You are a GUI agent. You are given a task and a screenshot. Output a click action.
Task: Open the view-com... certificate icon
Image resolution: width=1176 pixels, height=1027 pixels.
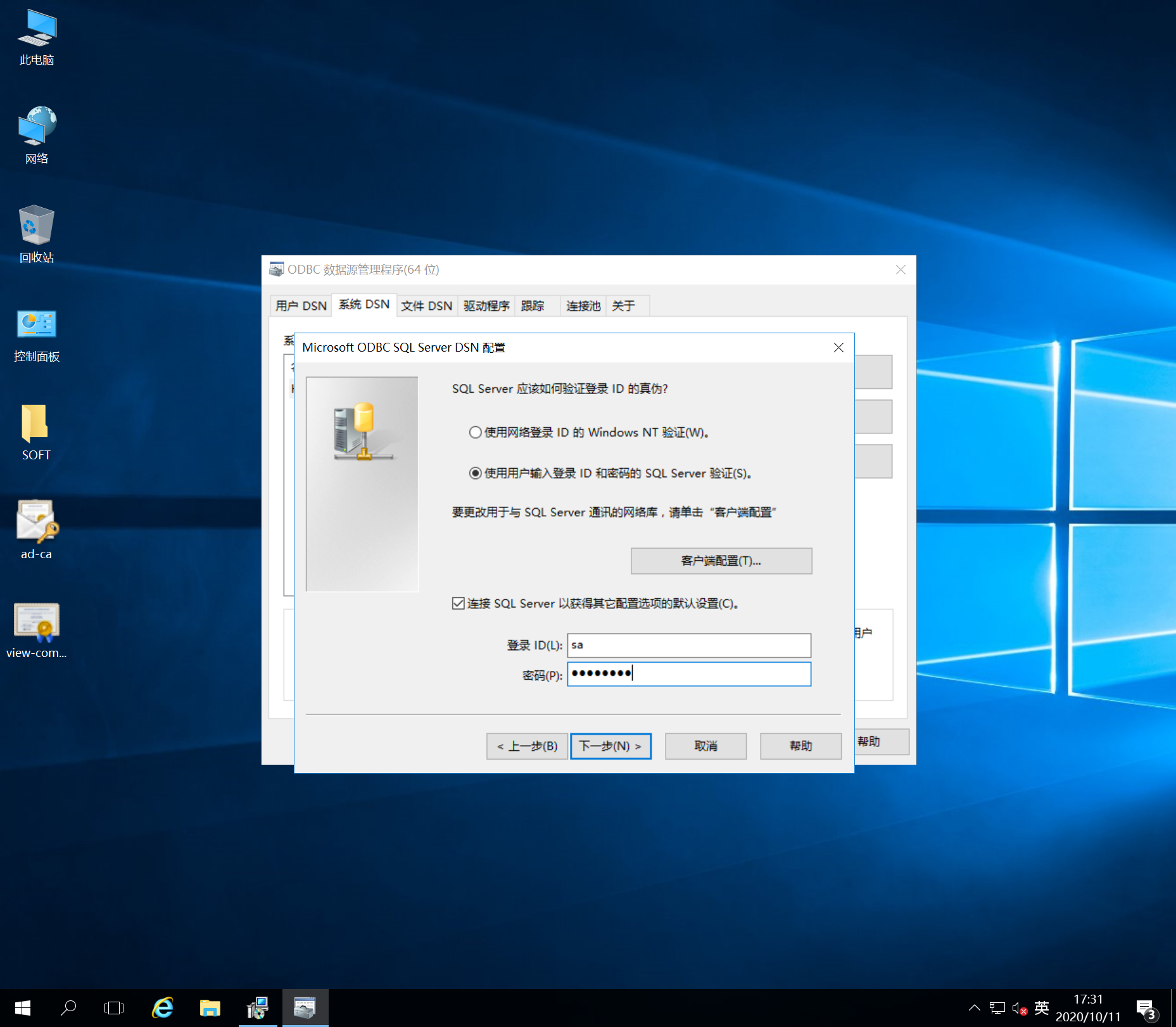coord(37,630)
